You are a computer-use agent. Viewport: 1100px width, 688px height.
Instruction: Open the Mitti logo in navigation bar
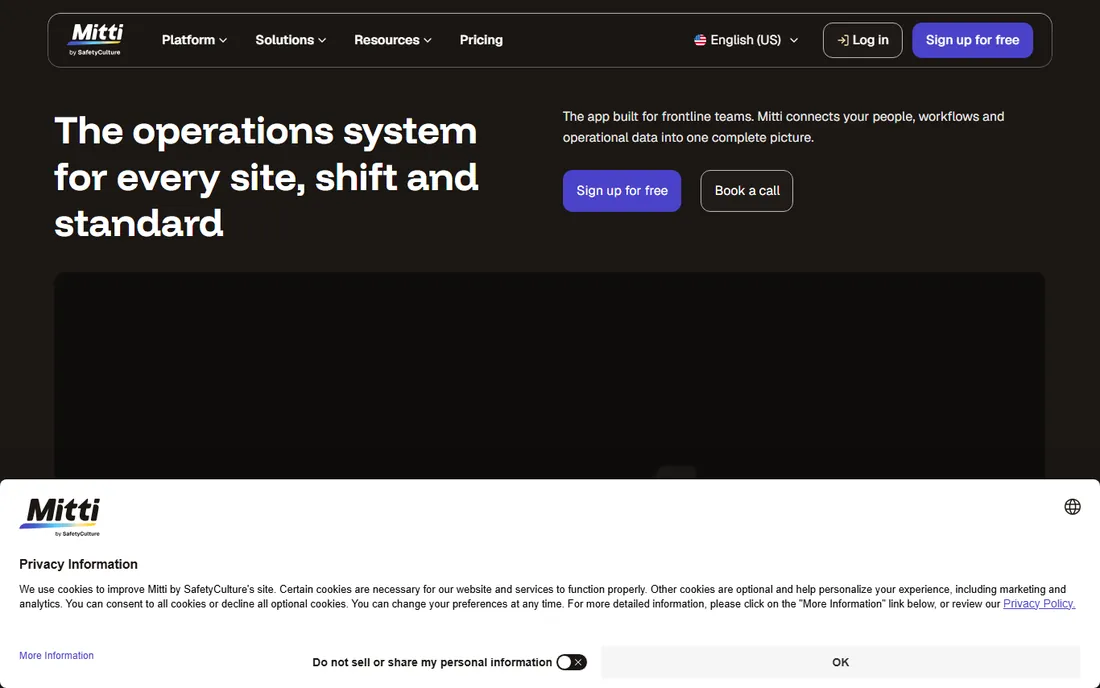(96, 40)
